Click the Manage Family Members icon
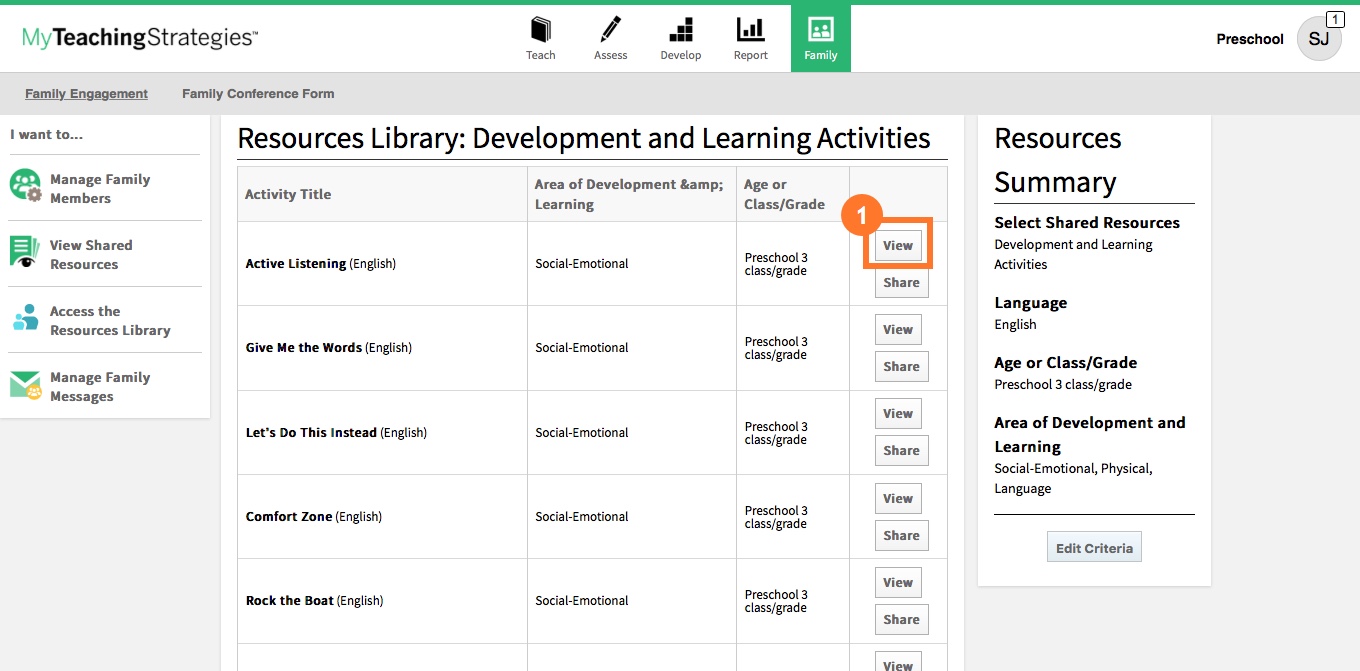Screen dimensions: 1360x671 click(26, 187)
